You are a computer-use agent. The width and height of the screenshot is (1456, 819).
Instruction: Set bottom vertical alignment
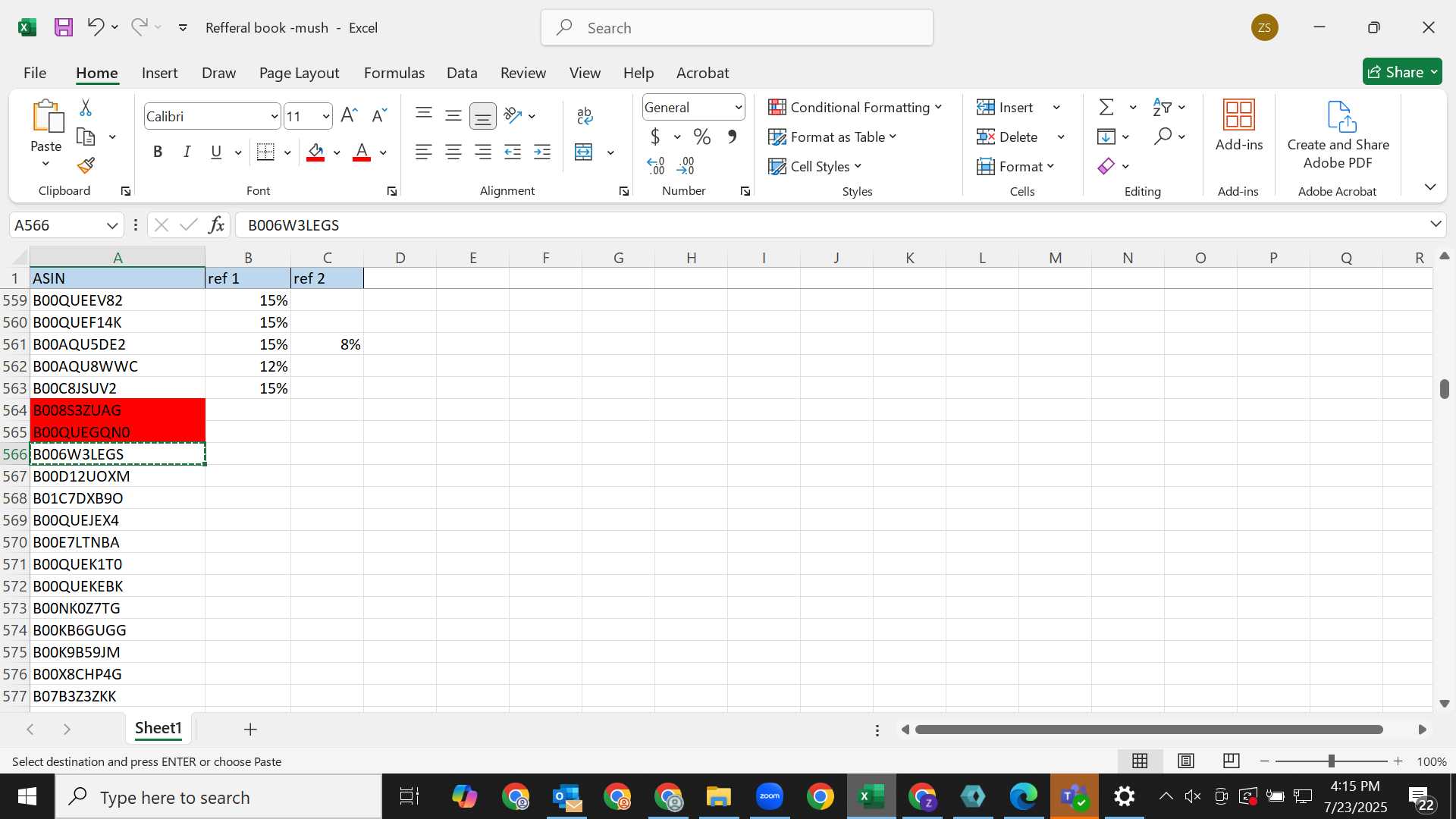click(483, 116)
